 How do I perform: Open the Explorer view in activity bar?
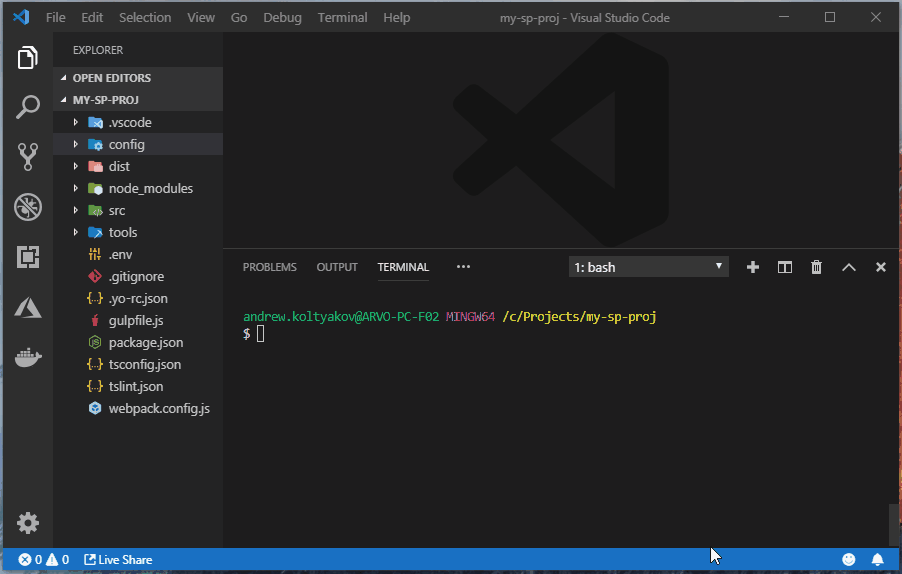click(28, 58)
